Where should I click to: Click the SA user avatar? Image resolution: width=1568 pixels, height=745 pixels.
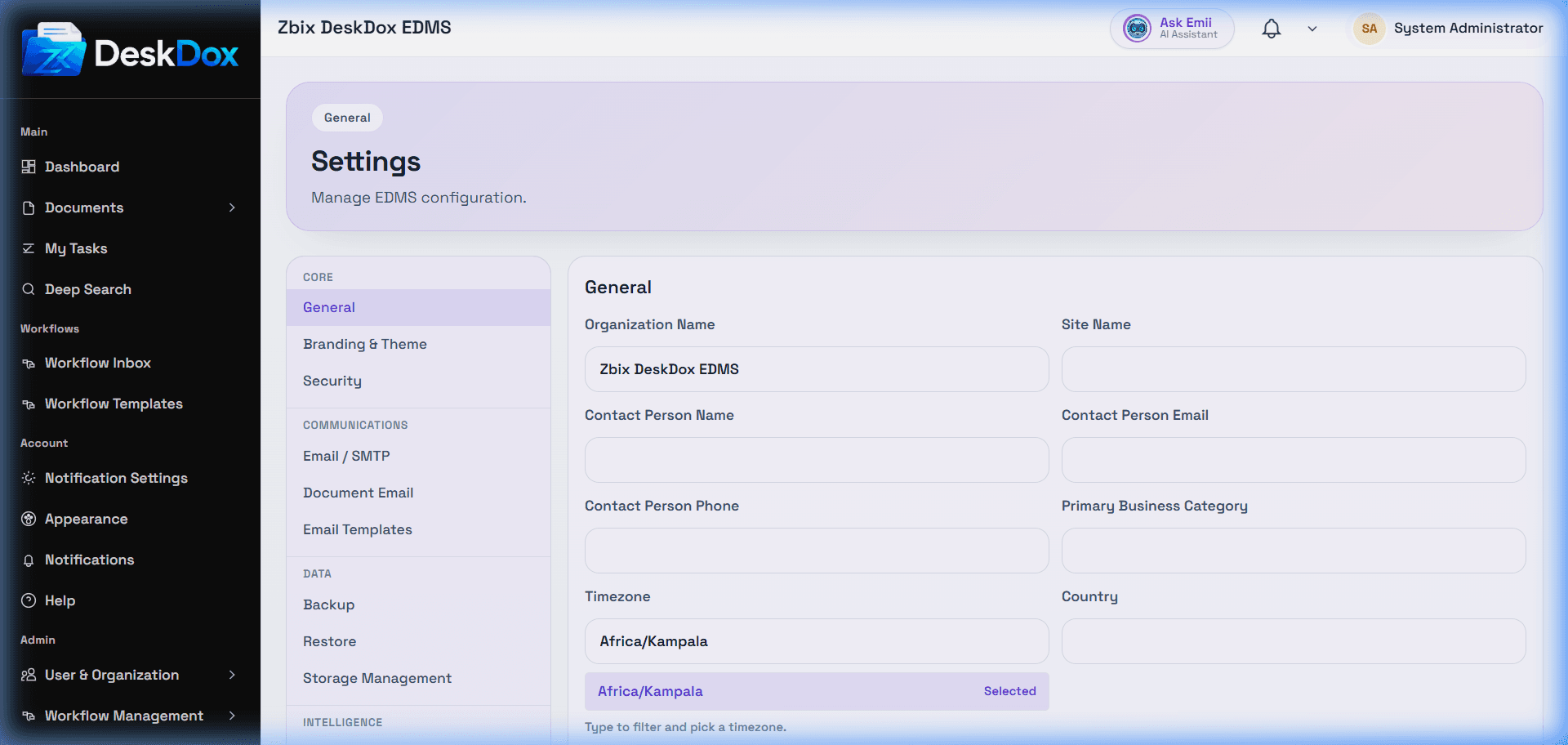1370,29
